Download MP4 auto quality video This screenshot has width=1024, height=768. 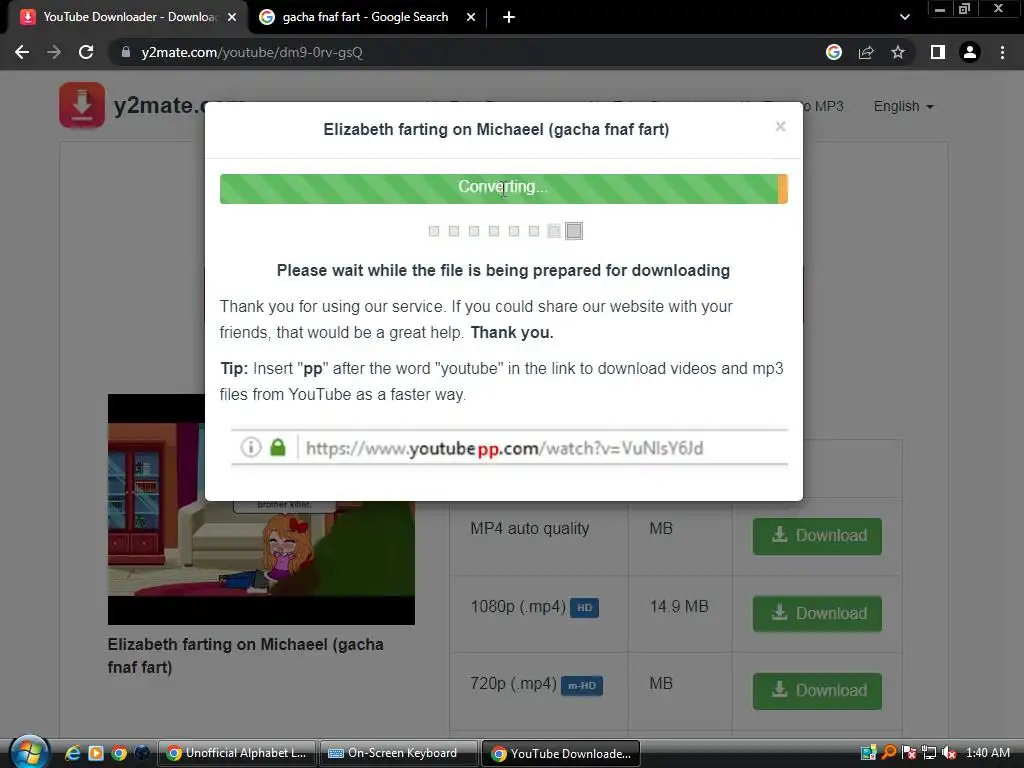coord(817,536)
